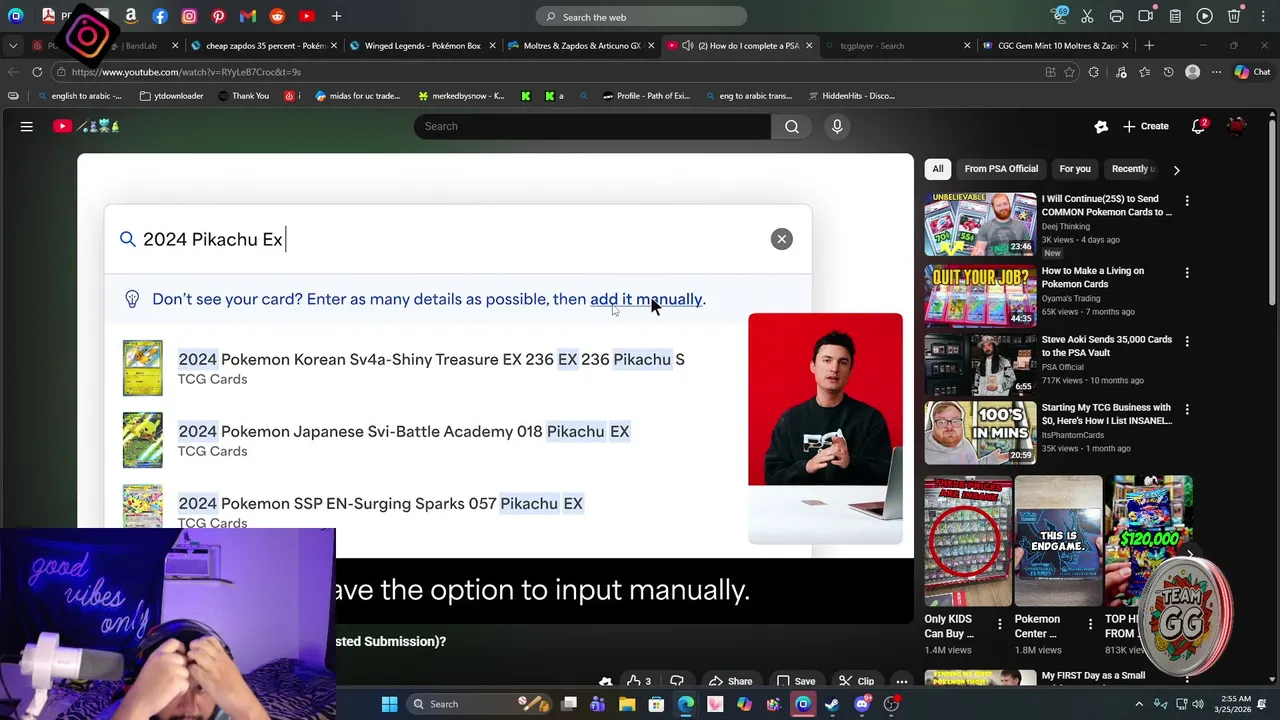Bookmark this page with the star icon
1280x720 pixels.
click(1069, 72)
